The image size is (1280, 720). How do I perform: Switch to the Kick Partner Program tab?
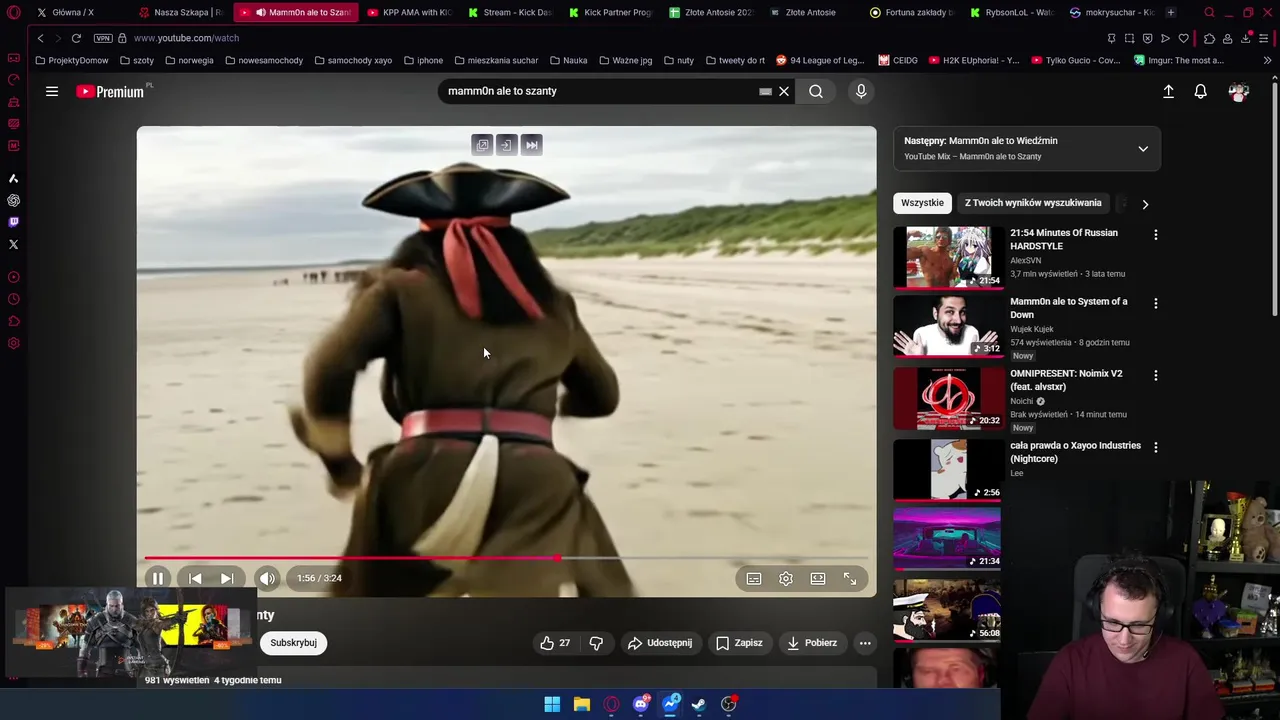point(610,12)
